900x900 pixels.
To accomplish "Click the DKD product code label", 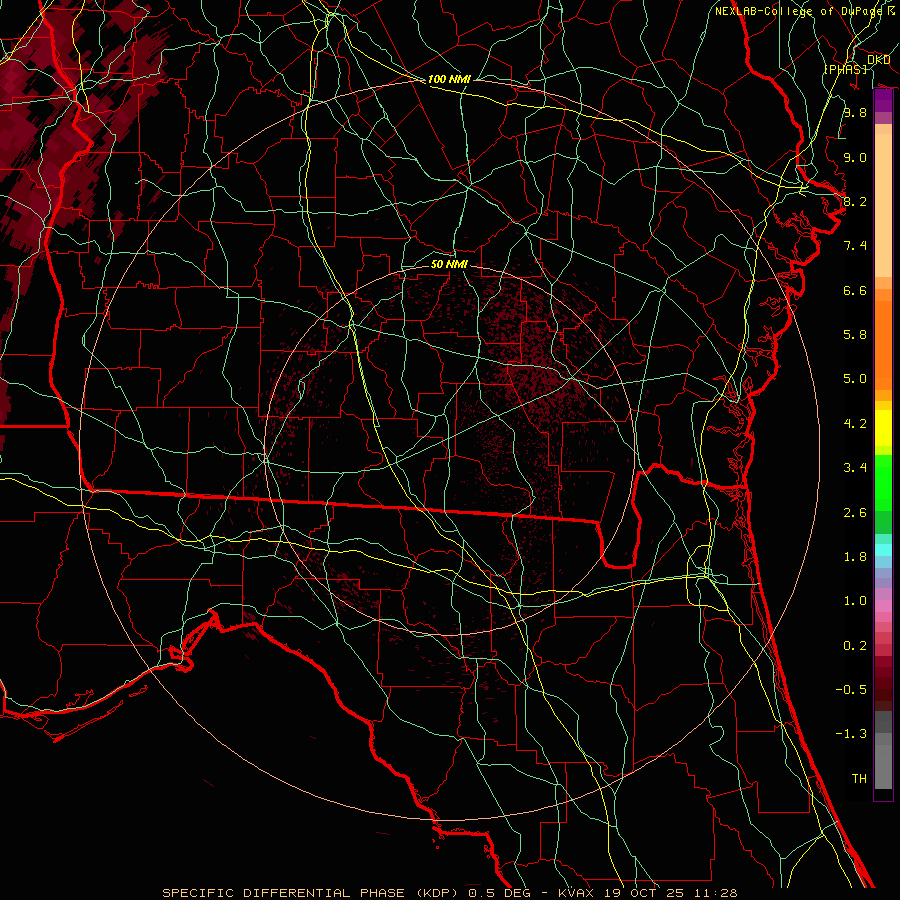I will click(878, 60).
